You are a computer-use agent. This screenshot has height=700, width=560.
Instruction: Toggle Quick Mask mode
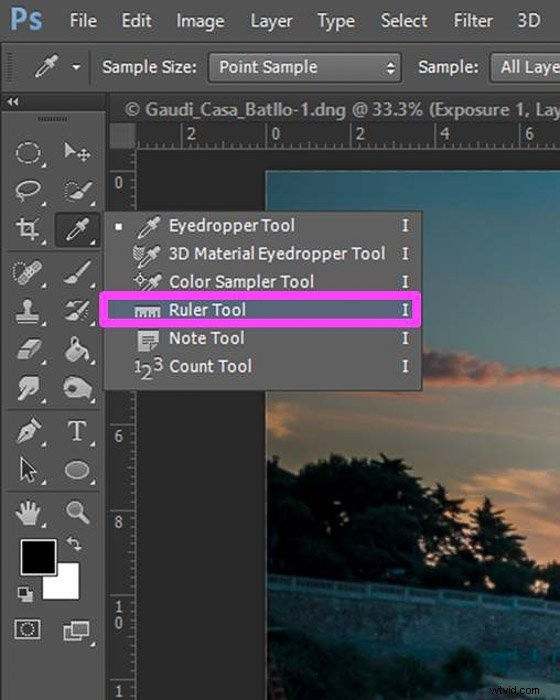coord(27,629)
